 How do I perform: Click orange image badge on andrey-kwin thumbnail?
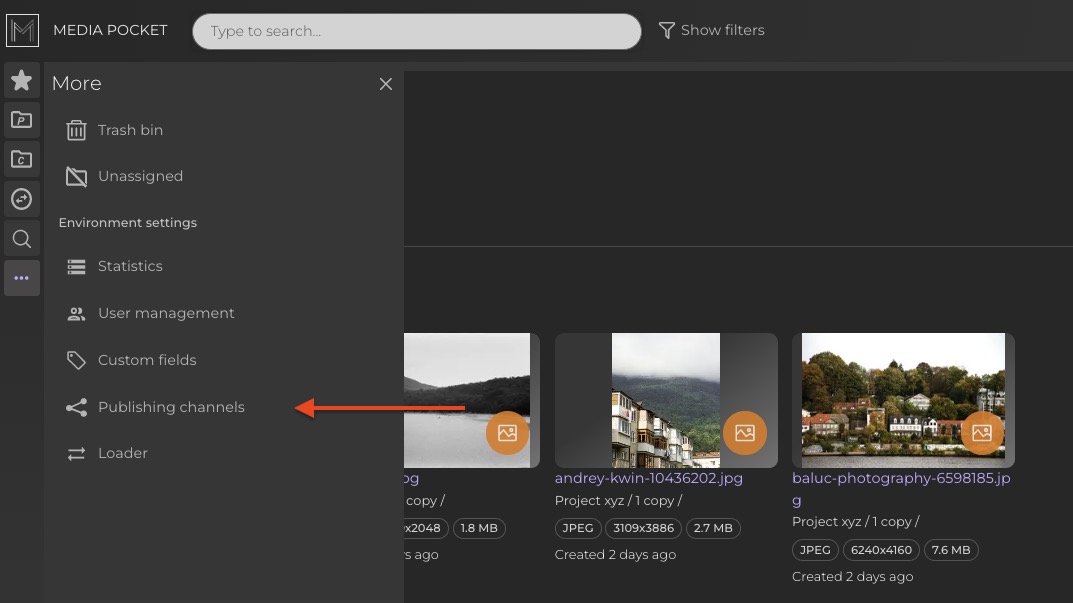tap(744, 433)
